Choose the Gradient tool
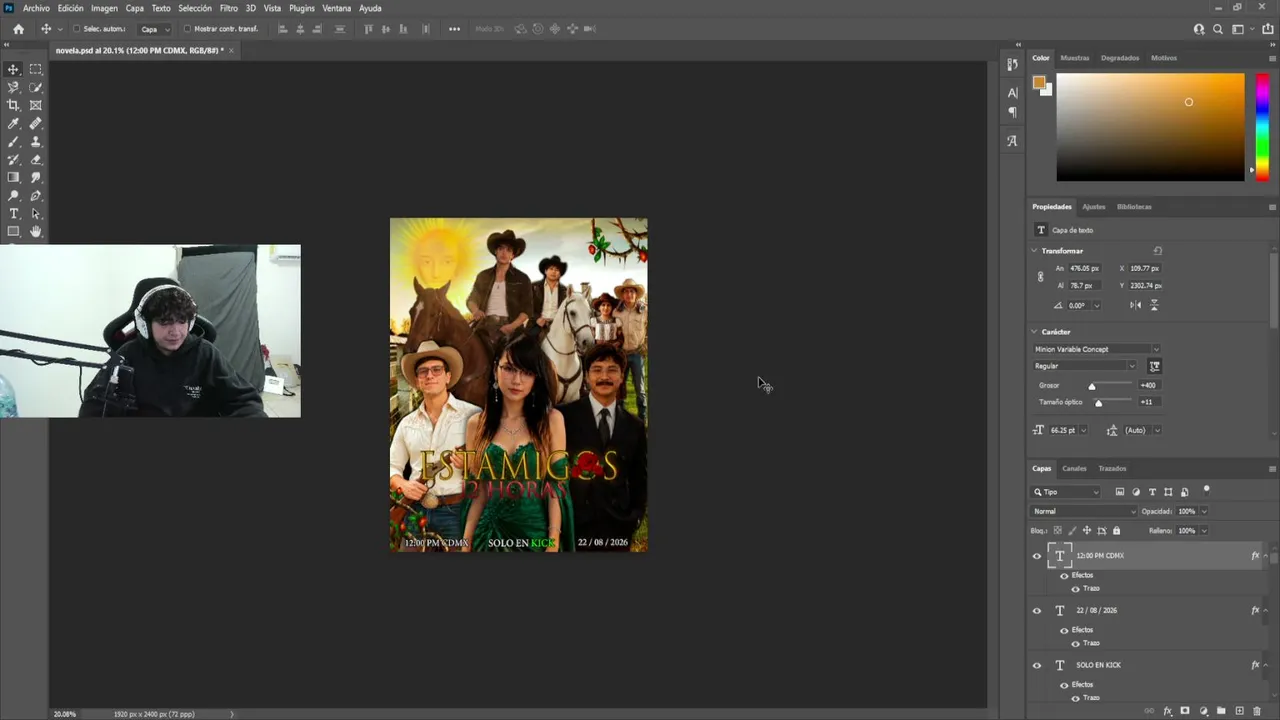This screenshot has width=1280, height=720. click(x=13, y=177)
